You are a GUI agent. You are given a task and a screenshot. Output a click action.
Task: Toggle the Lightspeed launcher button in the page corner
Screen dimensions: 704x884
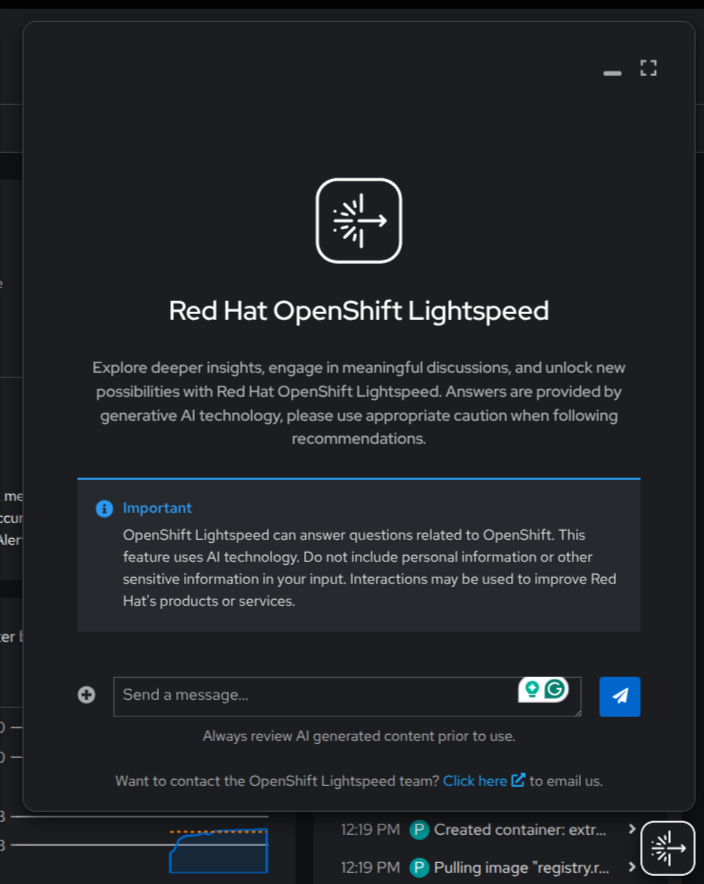tap(668, 848)
